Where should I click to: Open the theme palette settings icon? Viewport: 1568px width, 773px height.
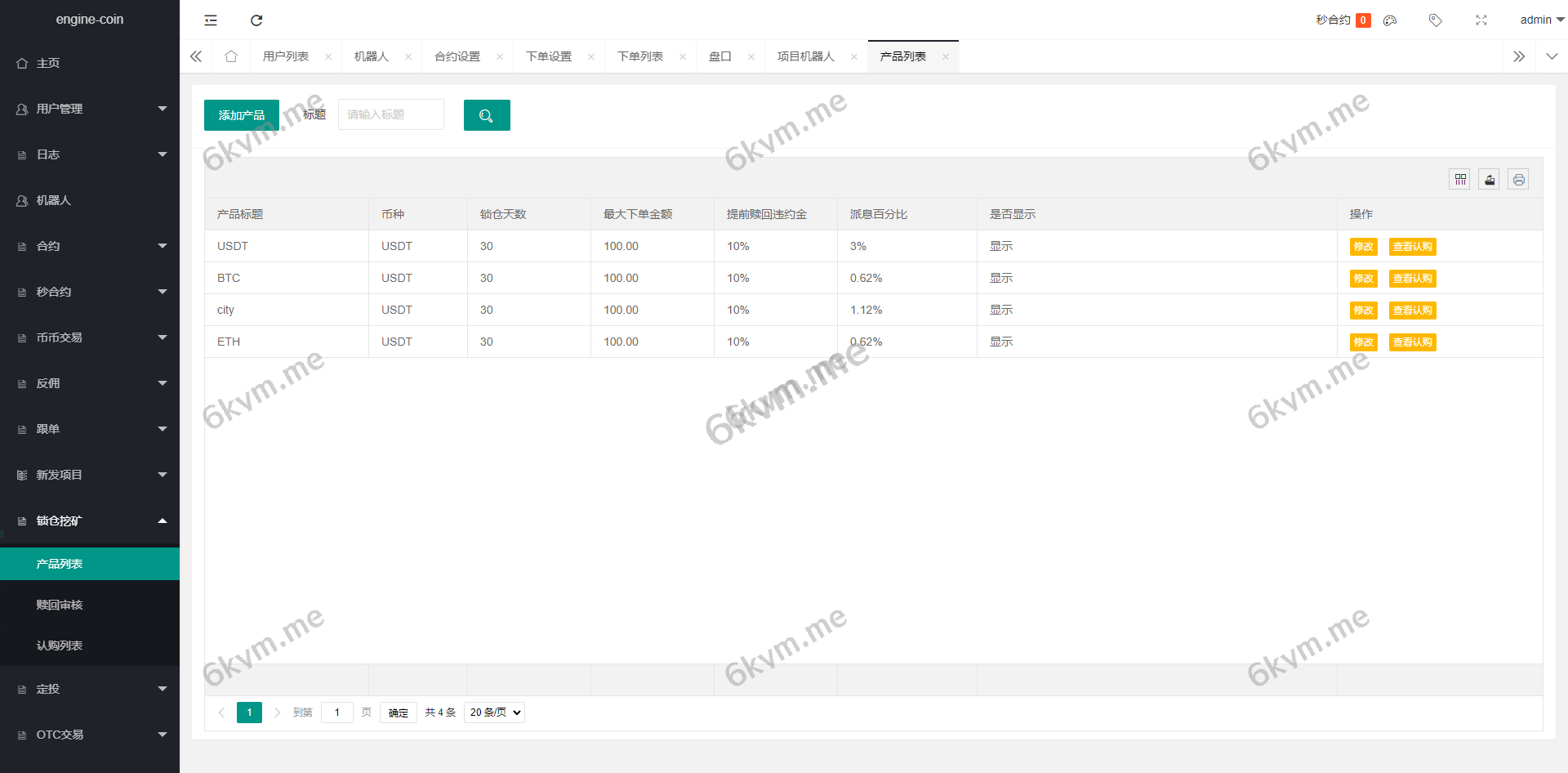[x=1390, y=20]
